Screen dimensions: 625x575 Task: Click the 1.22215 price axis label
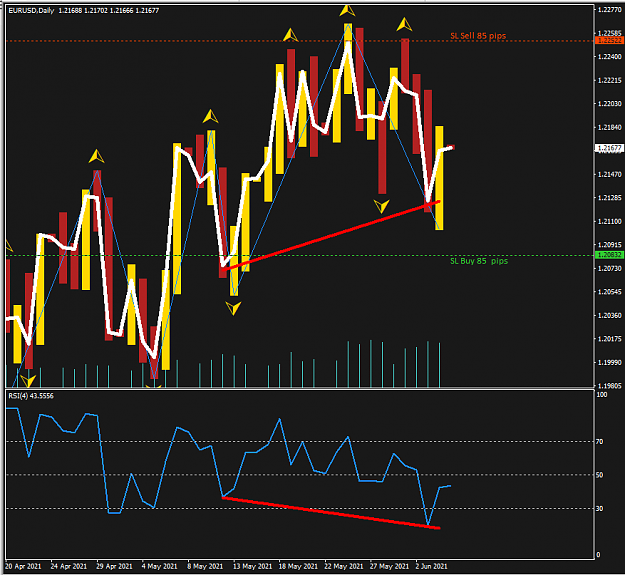(609, 80)
